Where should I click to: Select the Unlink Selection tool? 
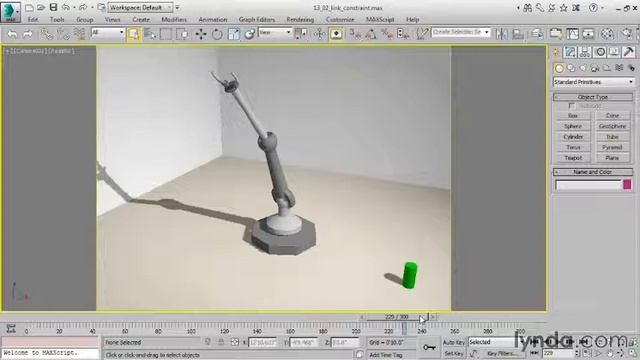coord(63,34)
